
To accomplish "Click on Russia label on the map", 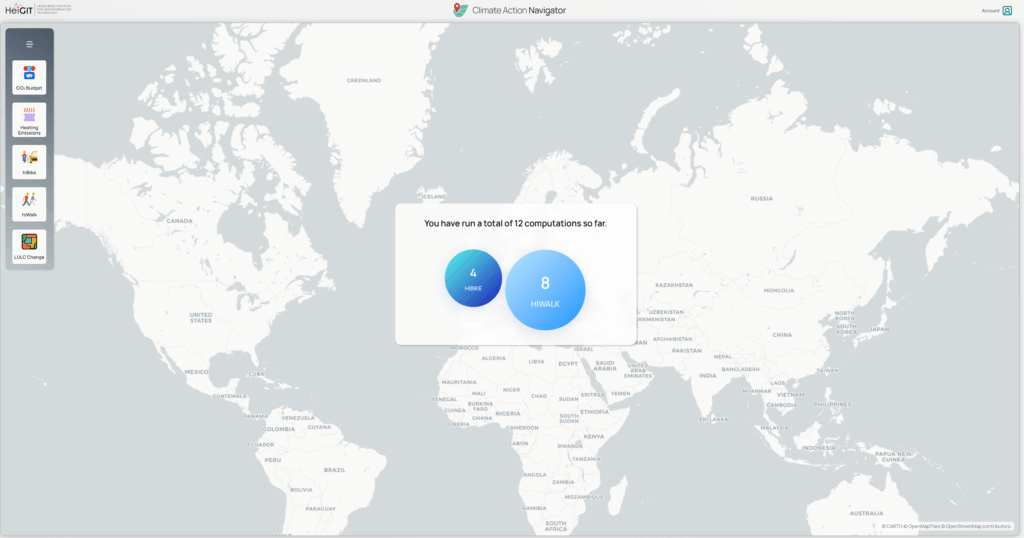I will (x=762, y=198).
